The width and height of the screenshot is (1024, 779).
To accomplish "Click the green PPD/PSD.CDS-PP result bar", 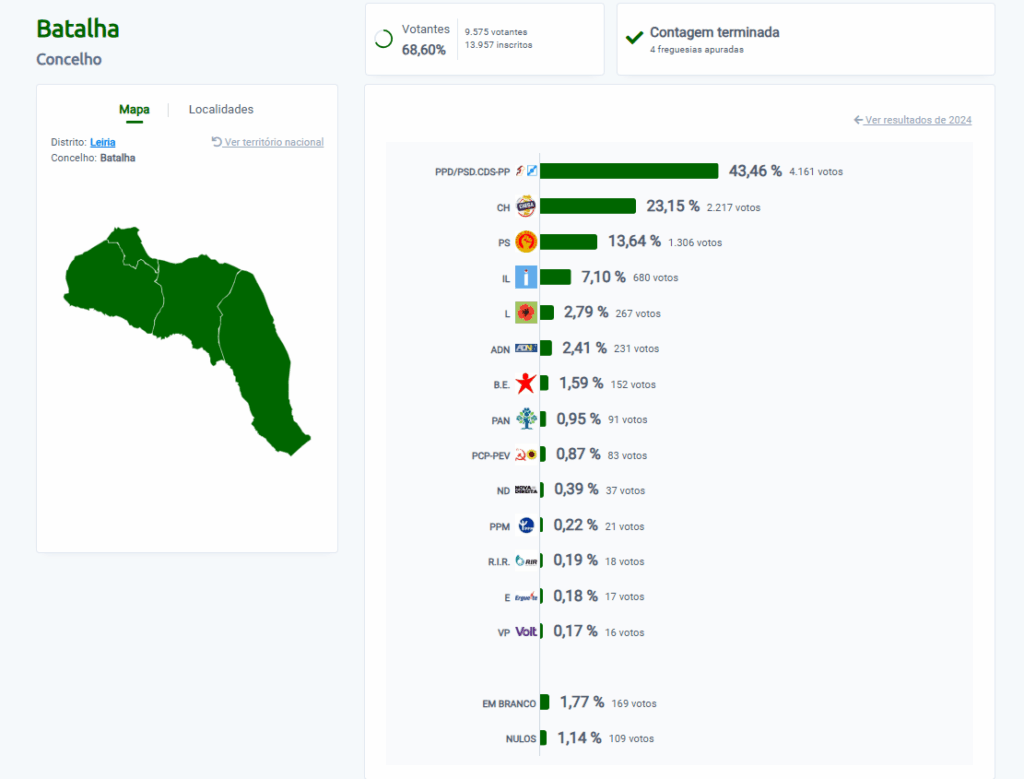I will [x=629, y=171].
